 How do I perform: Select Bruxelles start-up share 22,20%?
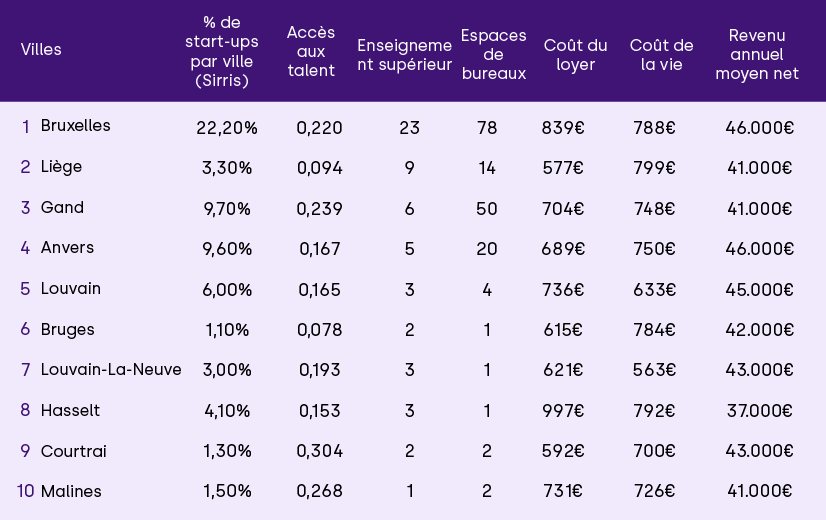point(227,127)
